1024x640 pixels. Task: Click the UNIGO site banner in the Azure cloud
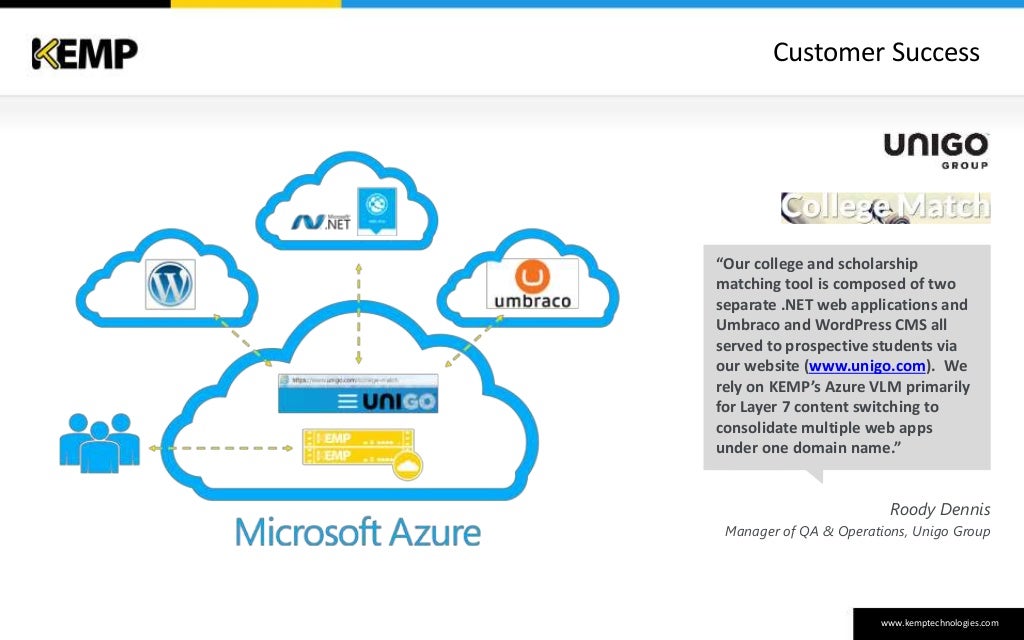(358, 400)
